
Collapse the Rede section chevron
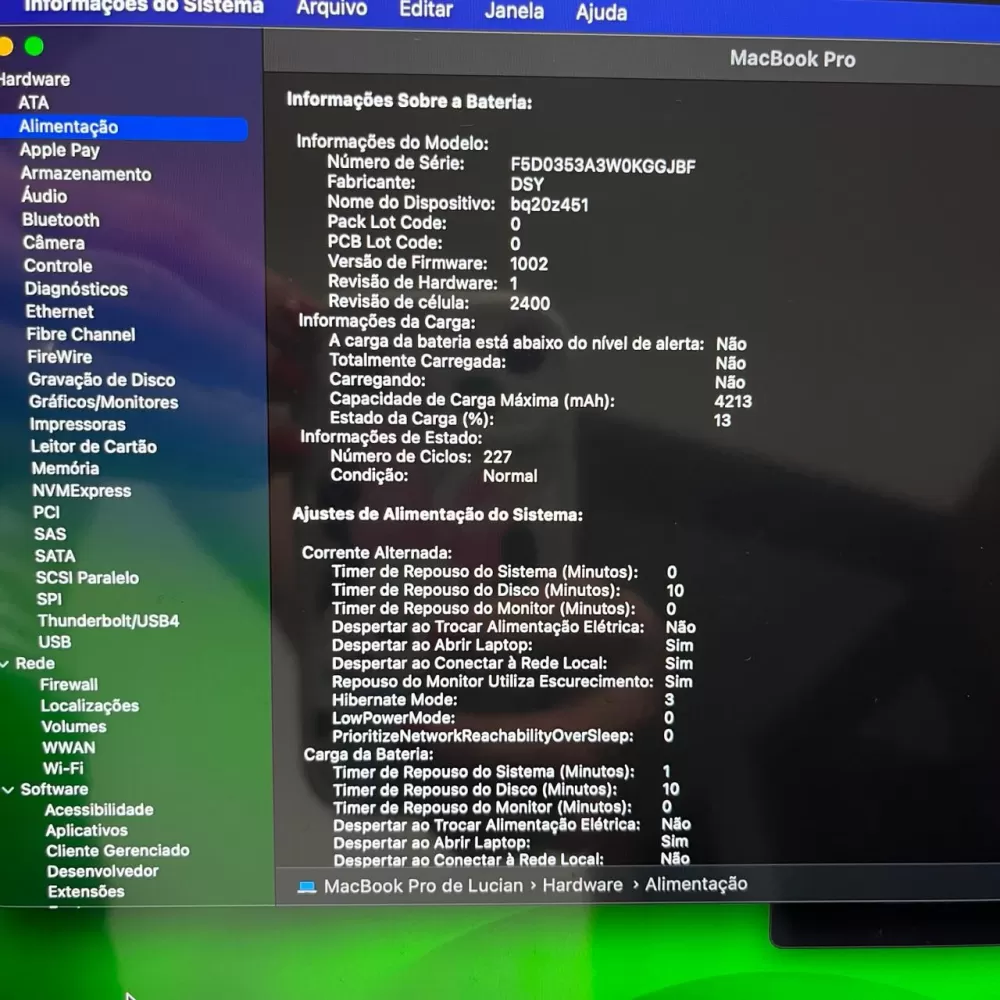[4, 664]
